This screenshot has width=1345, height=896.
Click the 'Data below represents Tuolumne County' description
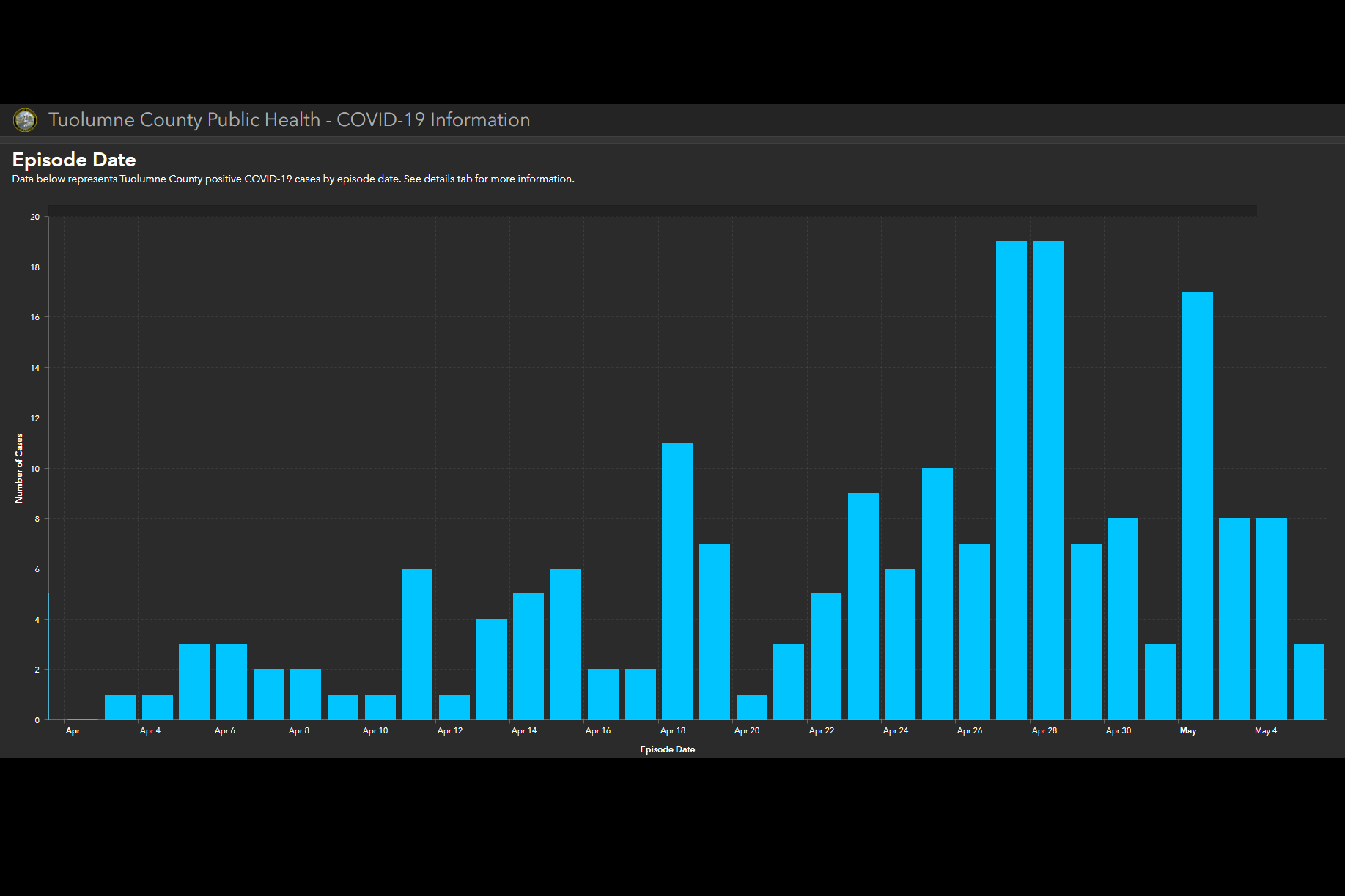[x=293, y=179]
